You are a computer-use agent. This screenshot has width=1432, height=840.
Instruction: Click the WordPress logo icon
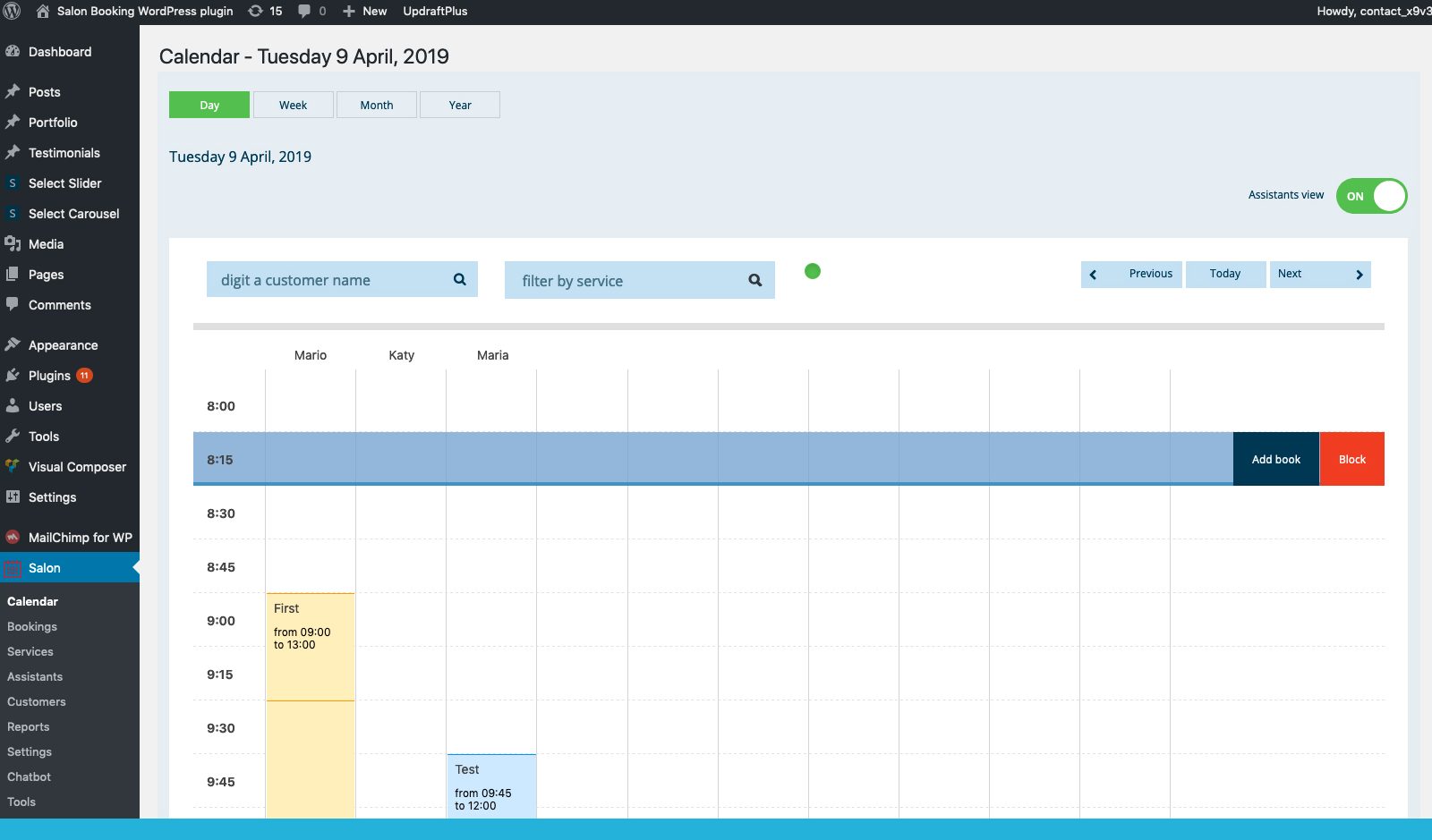coord(13,12)
